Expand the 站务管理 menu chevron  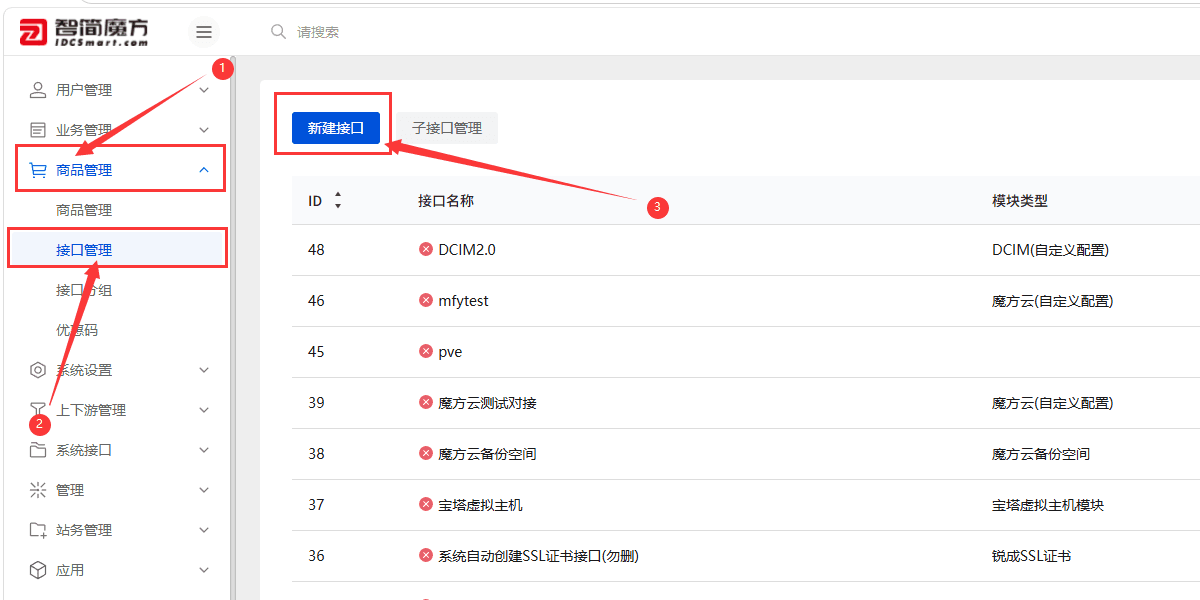point(204,530)
